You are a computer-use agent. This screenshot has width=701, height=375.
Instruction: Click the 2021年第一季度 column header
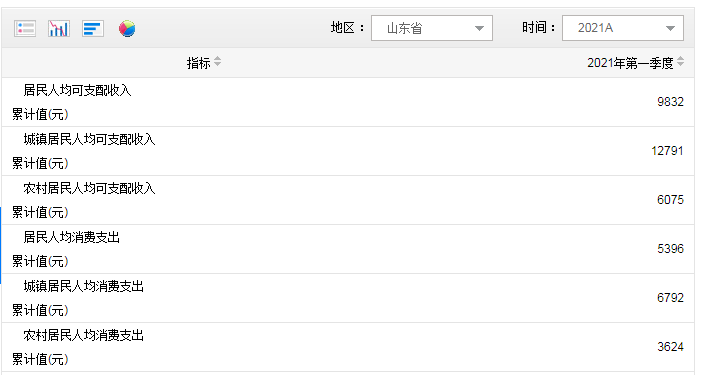point(630,63)
